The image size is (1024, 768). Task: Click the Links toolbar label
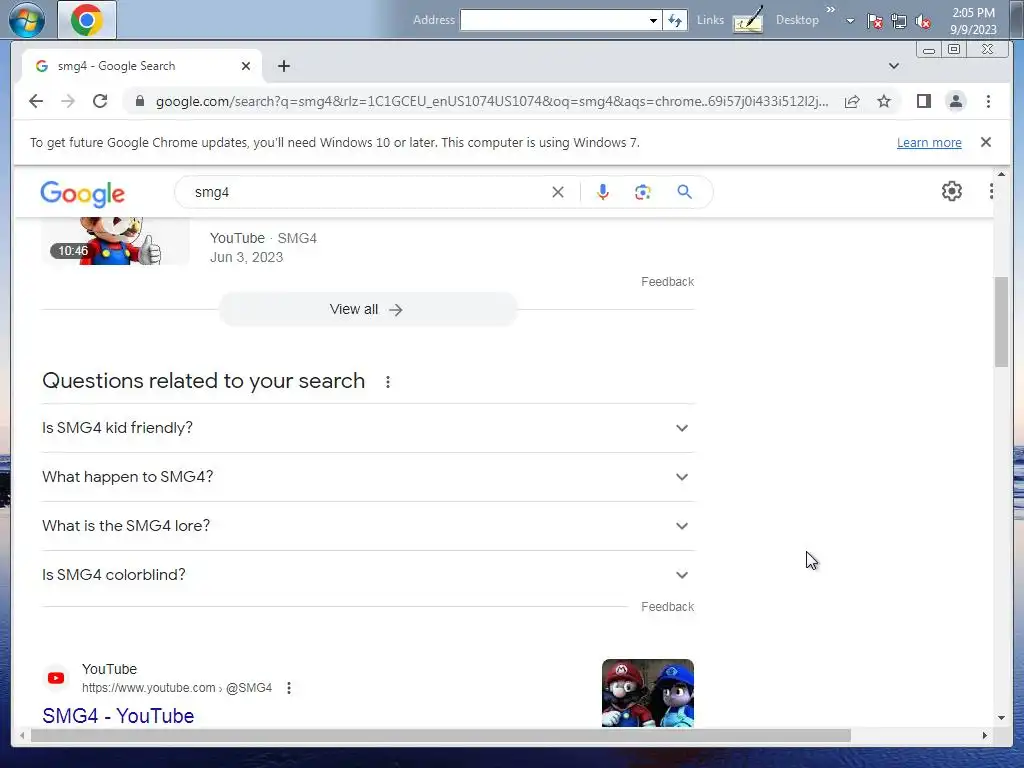click(x=710, y=20)
